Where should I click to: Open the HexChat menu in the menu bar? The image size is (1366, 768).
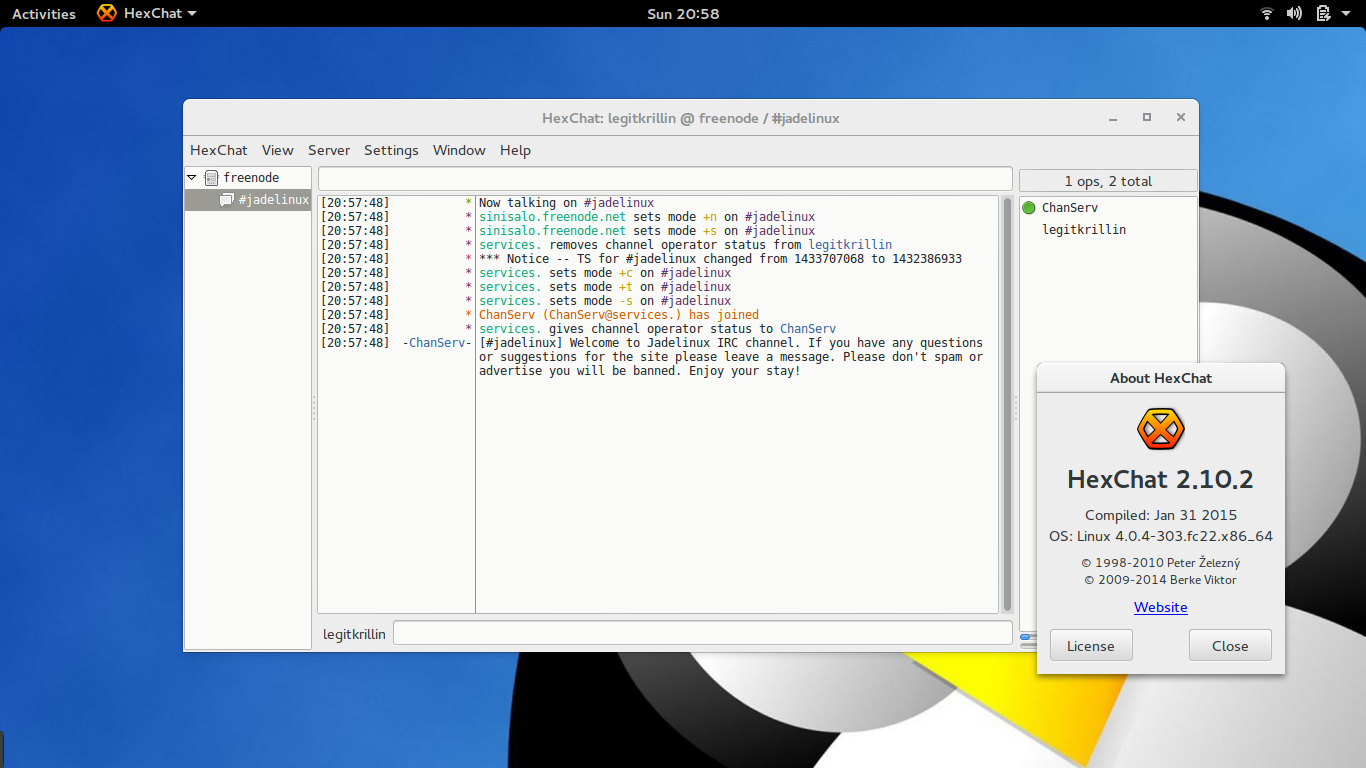[x=218, y=150]
